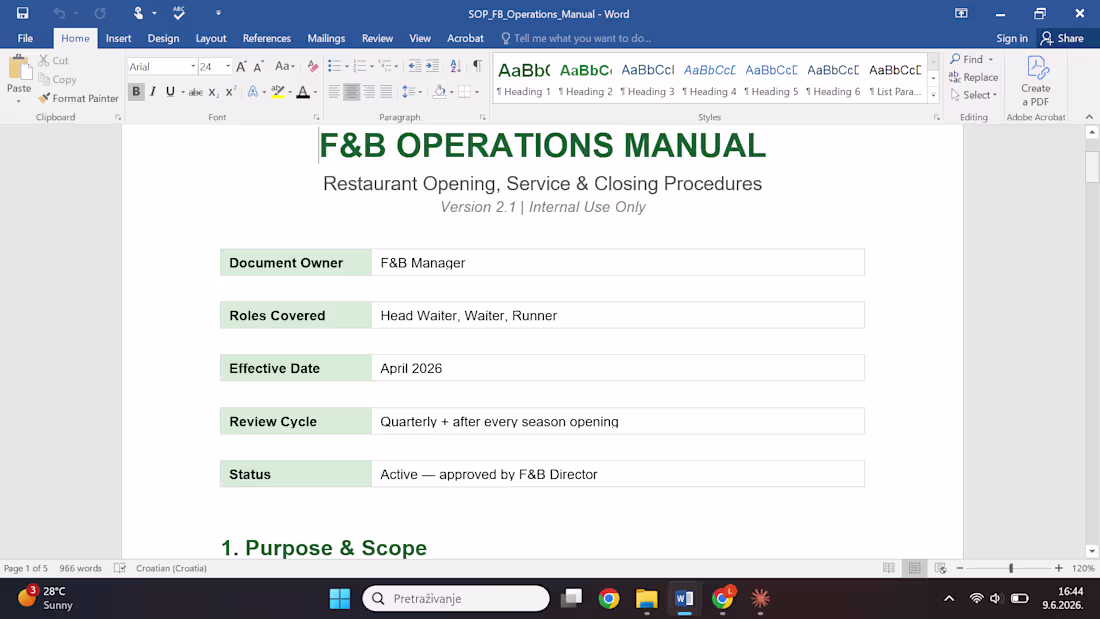Expand the Paste options arrow
This screenshot has height=619, width=1100.
tap(19, 101)
